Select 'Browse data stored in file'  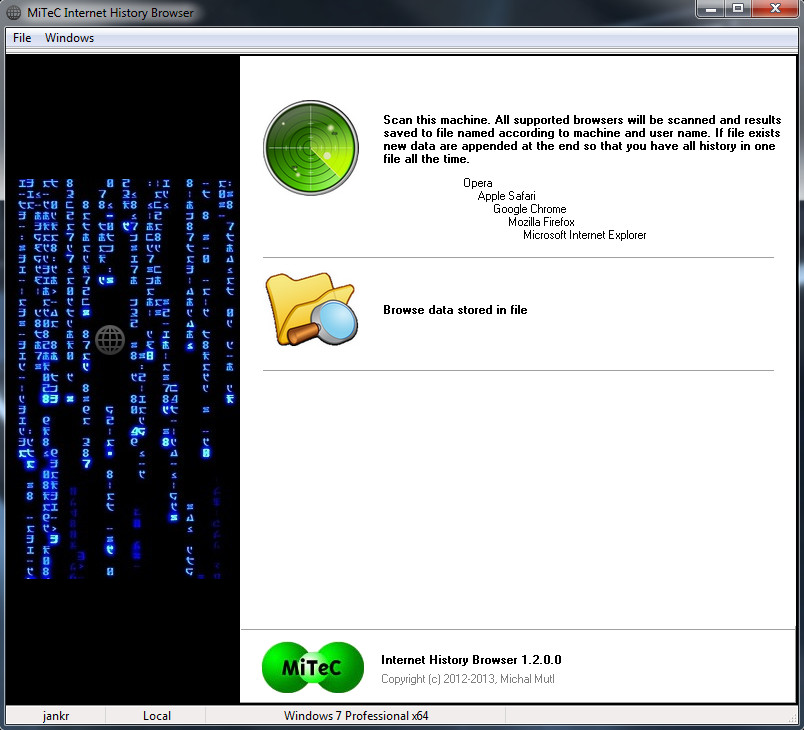(455, 310)
